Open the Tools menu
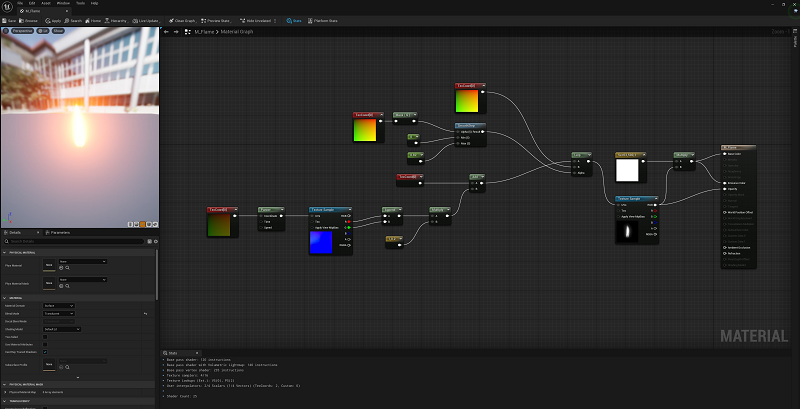The height and width of the screenshot is (409, 800). (81, 3)
